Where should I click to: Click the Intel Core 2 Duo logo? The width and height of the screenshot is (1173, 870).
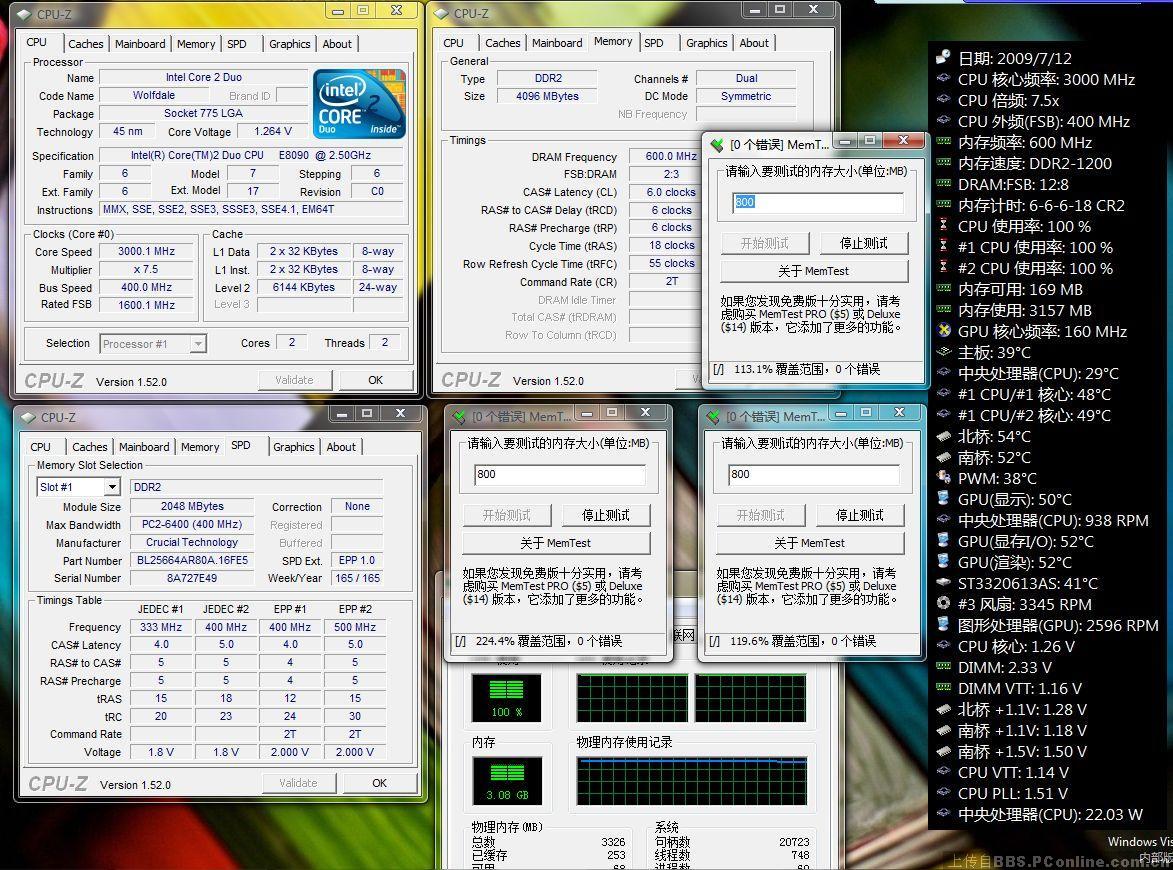[x=359, y=104]
